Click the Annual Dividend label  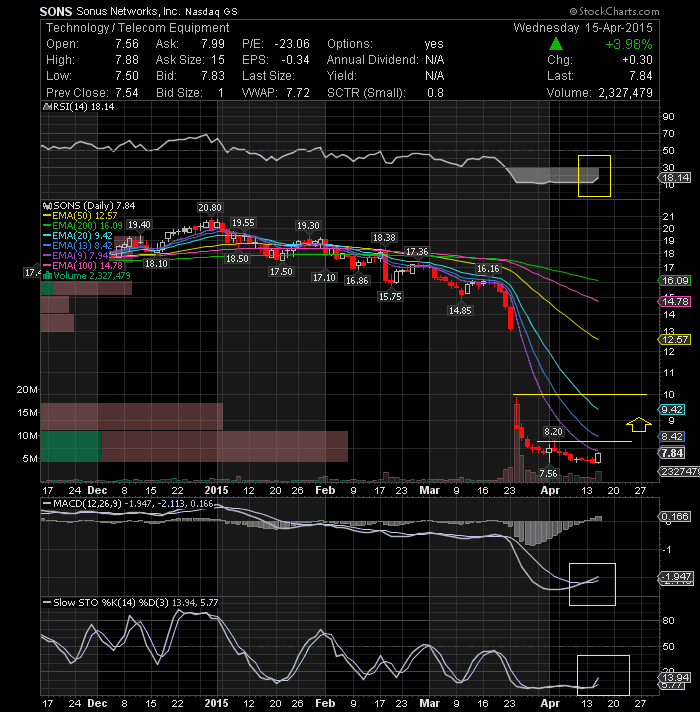pyautogui.click(x=372, y=60)
